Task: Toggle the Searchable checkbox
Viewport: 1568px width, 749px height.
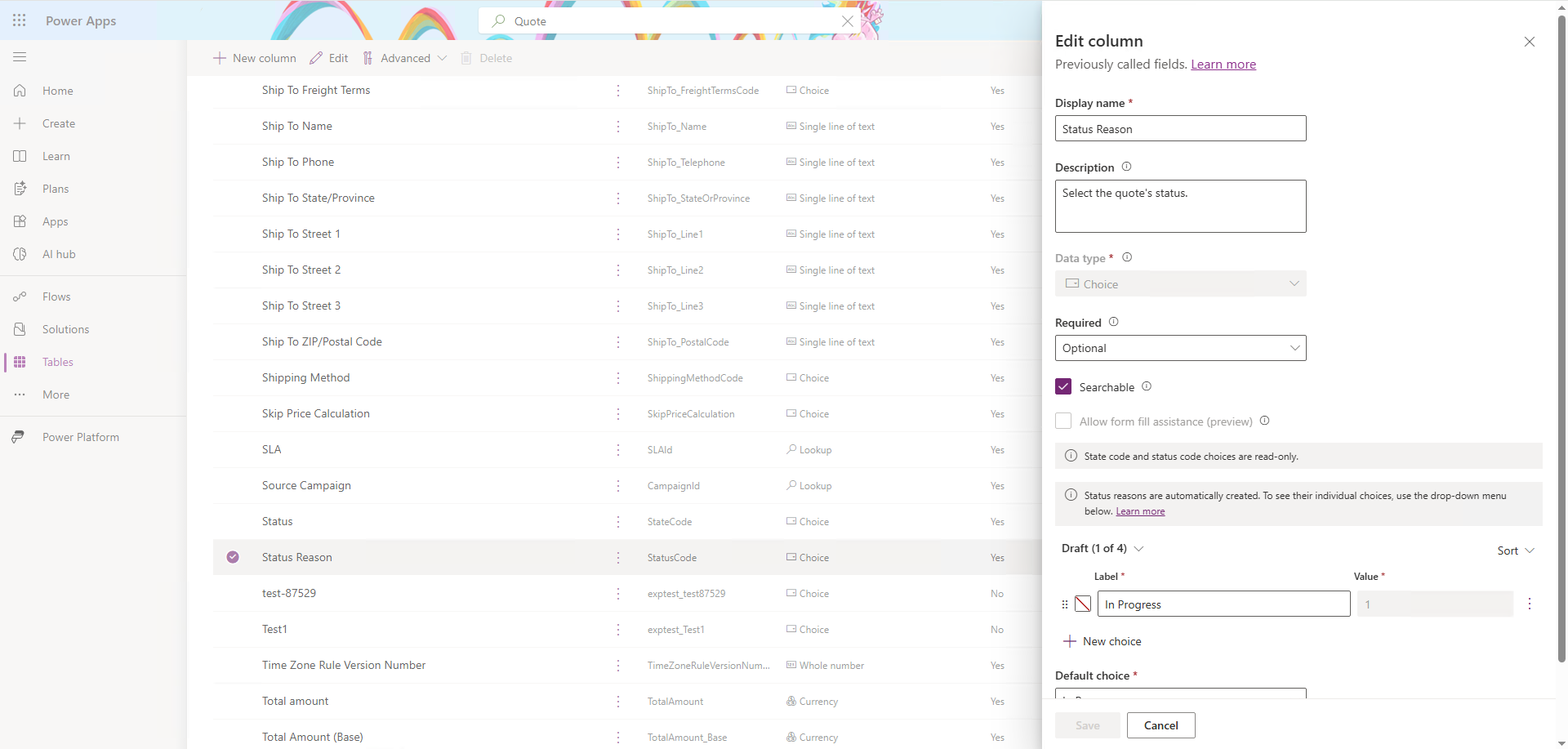Action: point(1063,386)
